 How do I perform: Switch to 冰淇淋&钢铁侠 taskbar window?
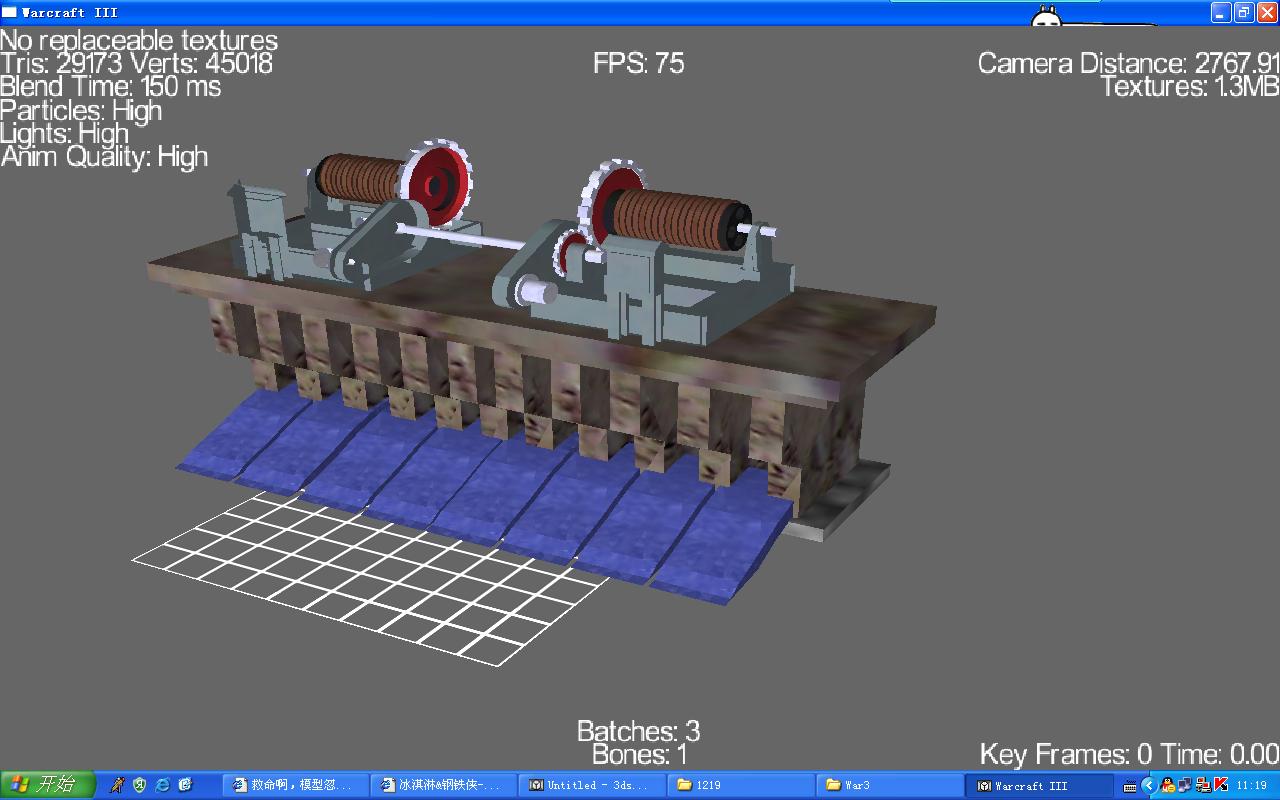coord(444,785)
